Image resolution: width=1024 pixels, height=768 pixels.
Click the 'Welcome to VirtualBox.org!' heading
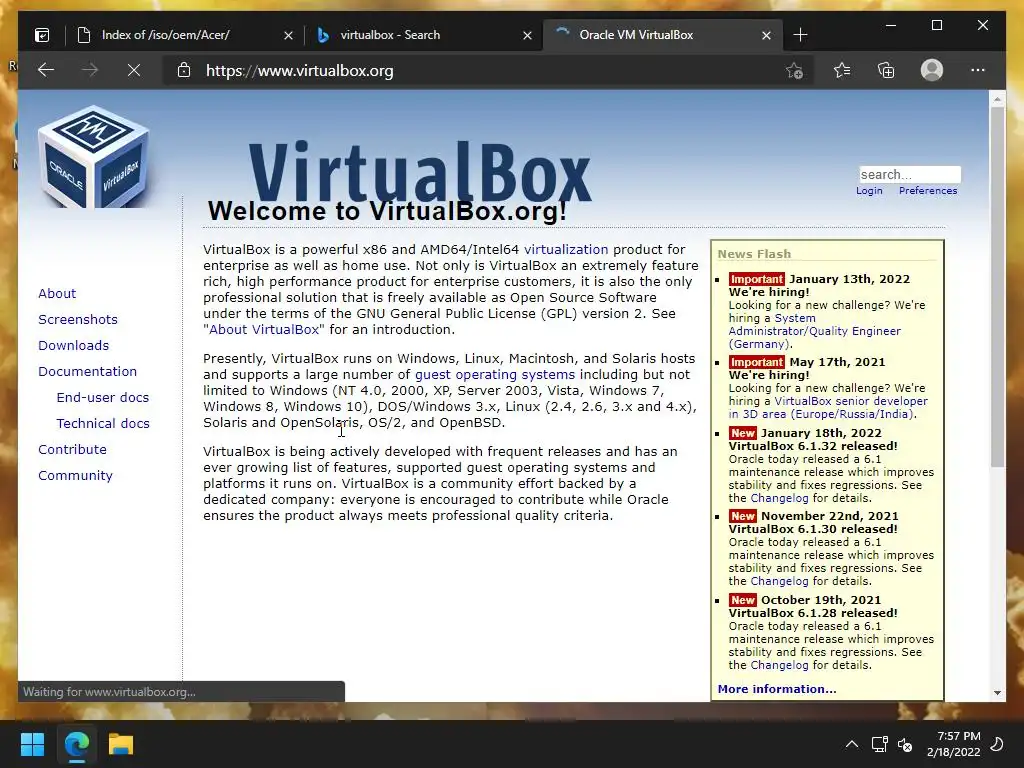pos(387,211)
